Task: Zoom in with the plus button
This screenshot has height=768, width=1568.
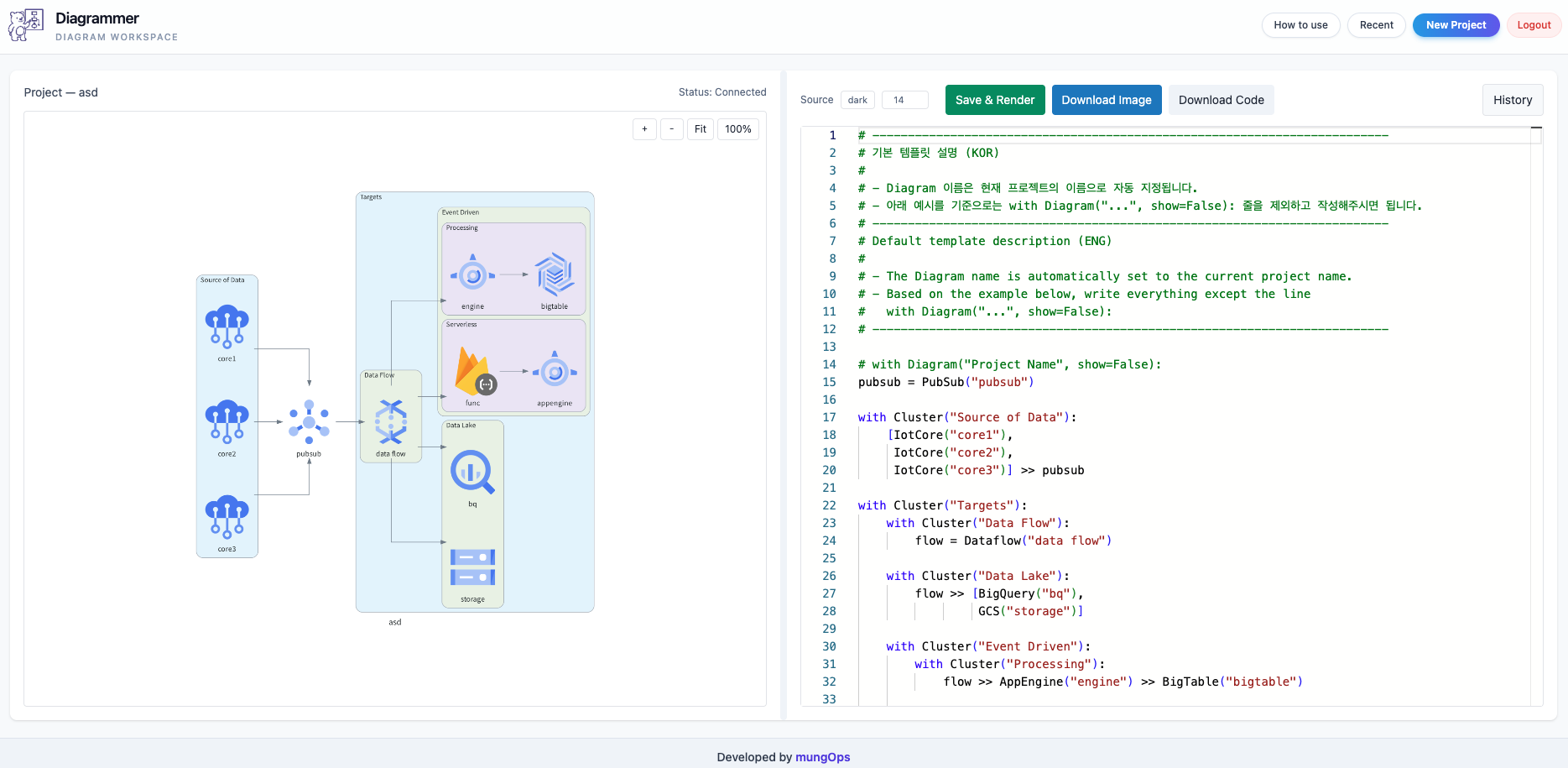Action: [644, 129]
